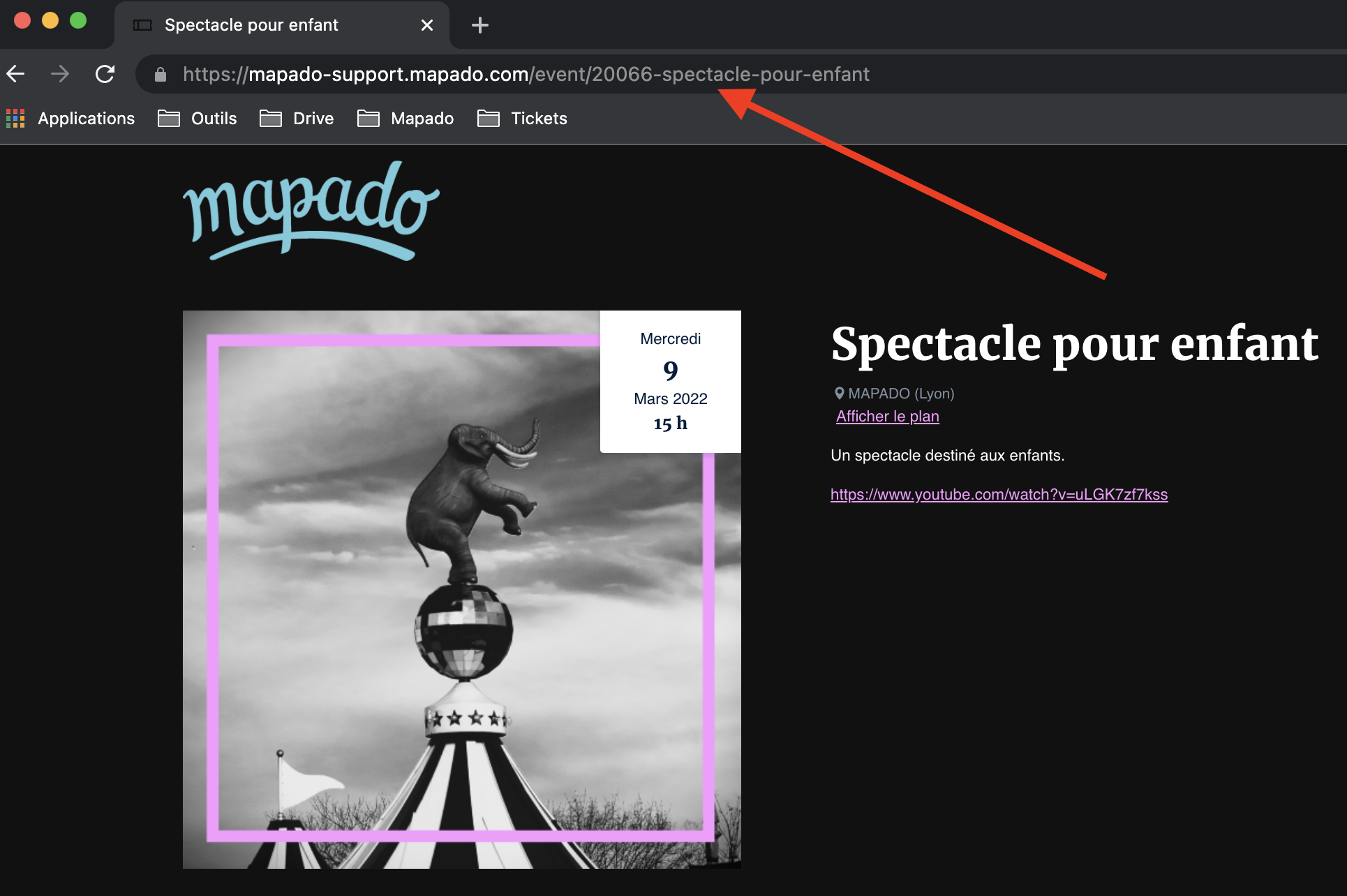Image resolution: width=1347 pixels, height=896 pixels.
Task: Click the Afficher le plan link
Action: [887, 417]
